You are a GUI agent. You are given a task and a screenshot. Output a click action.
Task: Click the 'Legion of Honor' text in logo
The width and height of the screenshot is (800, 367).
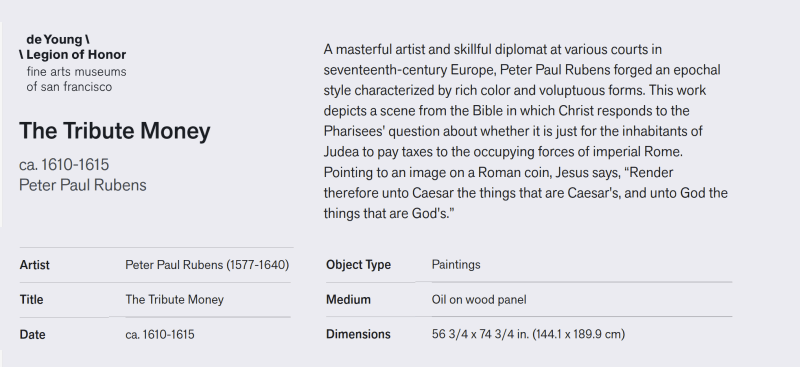click(76, 54)
